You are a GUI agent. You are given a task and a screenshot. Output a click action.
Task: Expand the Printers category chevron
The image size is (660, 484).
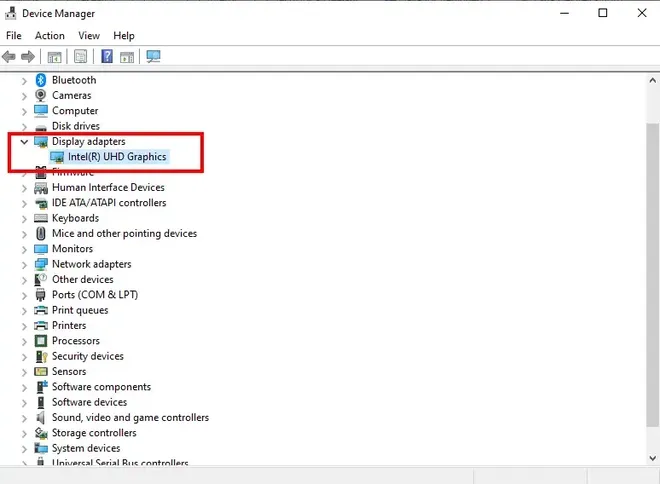[24, 326]
